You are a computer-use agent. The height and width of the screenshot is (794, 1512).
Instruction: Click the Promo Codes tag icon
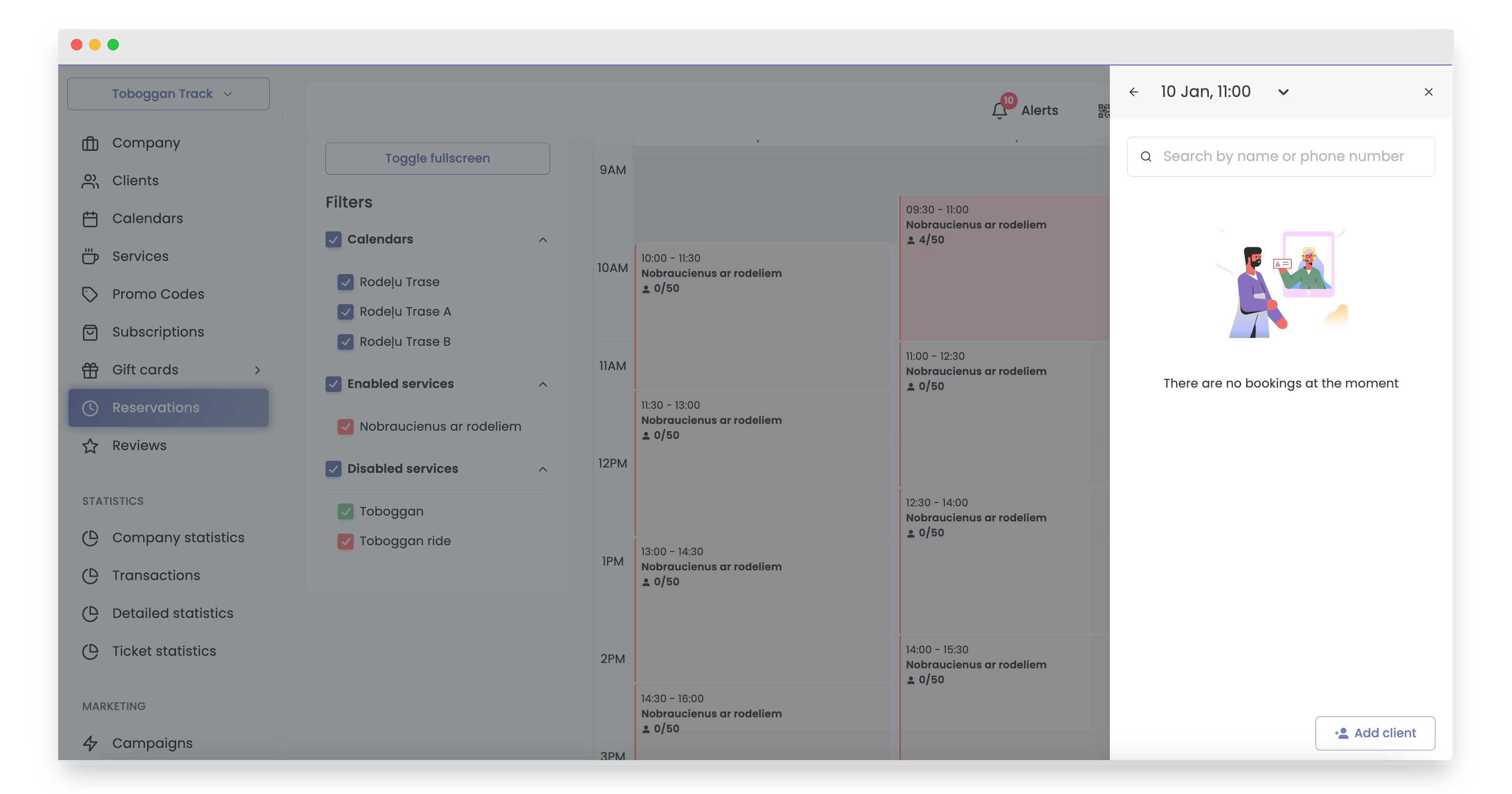(90, 294)
